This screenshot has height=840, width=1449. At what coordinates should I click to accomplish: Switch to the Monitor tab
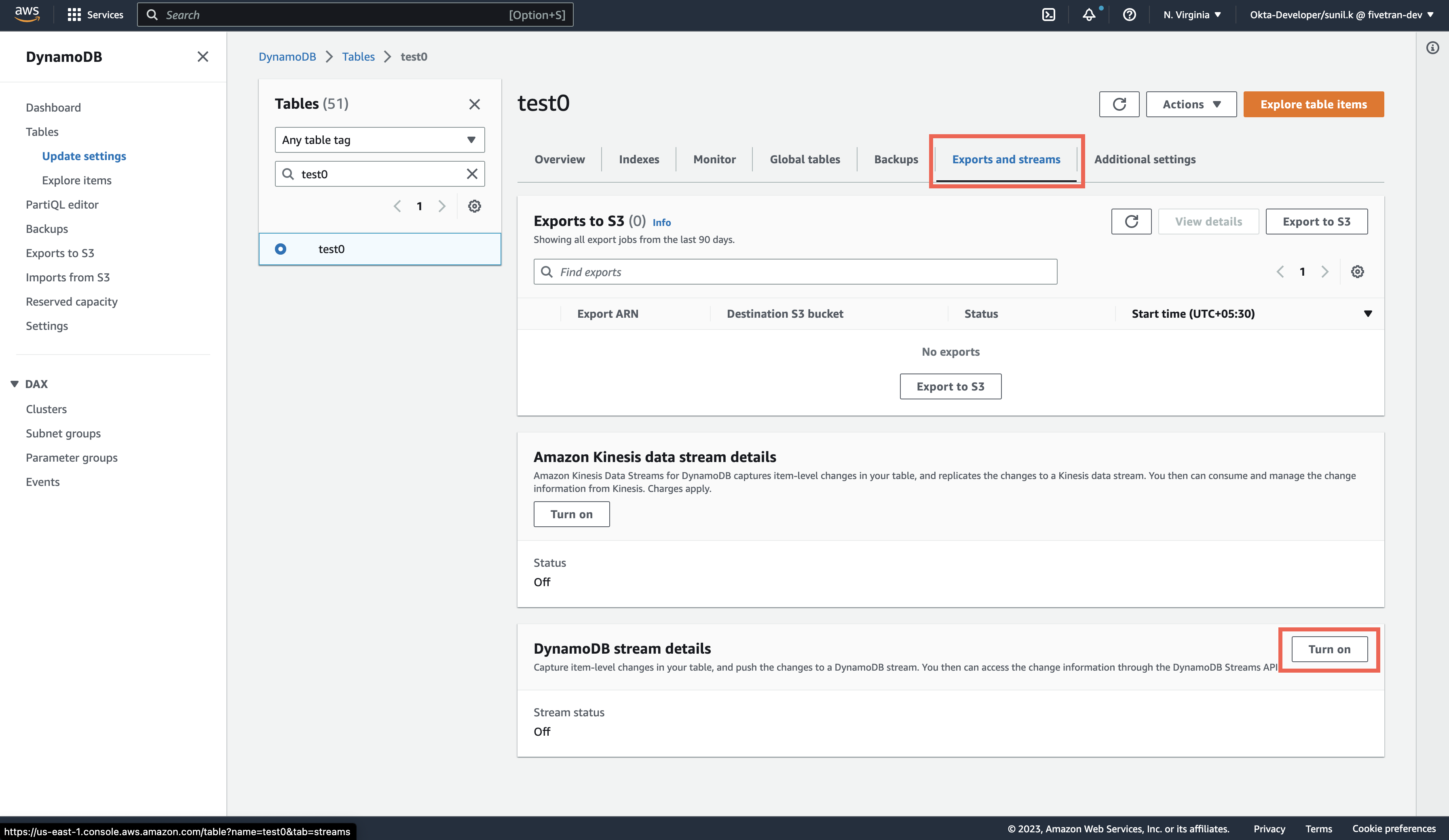coord(714,159)
